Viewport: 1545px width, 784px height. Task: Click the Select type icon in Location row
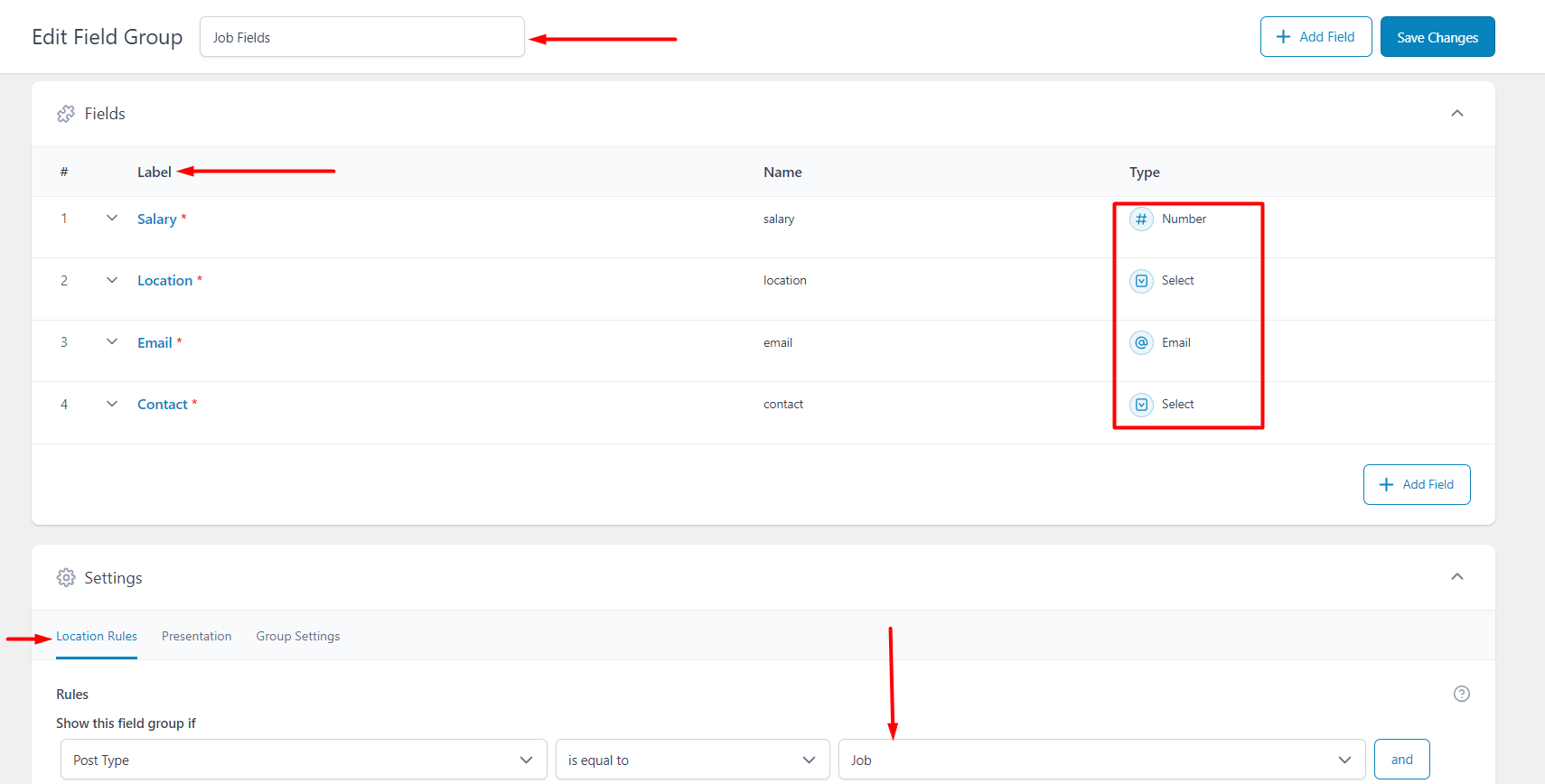(x=1141, y=281)
